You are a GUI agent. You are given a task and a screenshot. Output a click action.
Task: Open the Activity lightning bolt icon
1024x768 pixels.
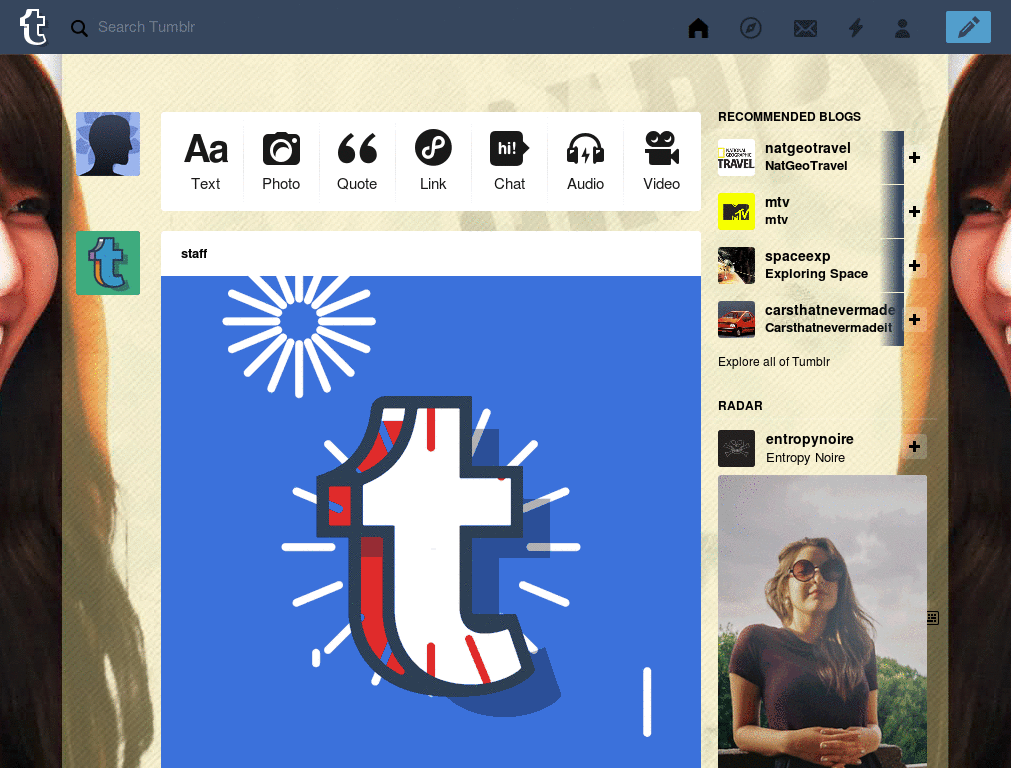[x=856, y=28]
